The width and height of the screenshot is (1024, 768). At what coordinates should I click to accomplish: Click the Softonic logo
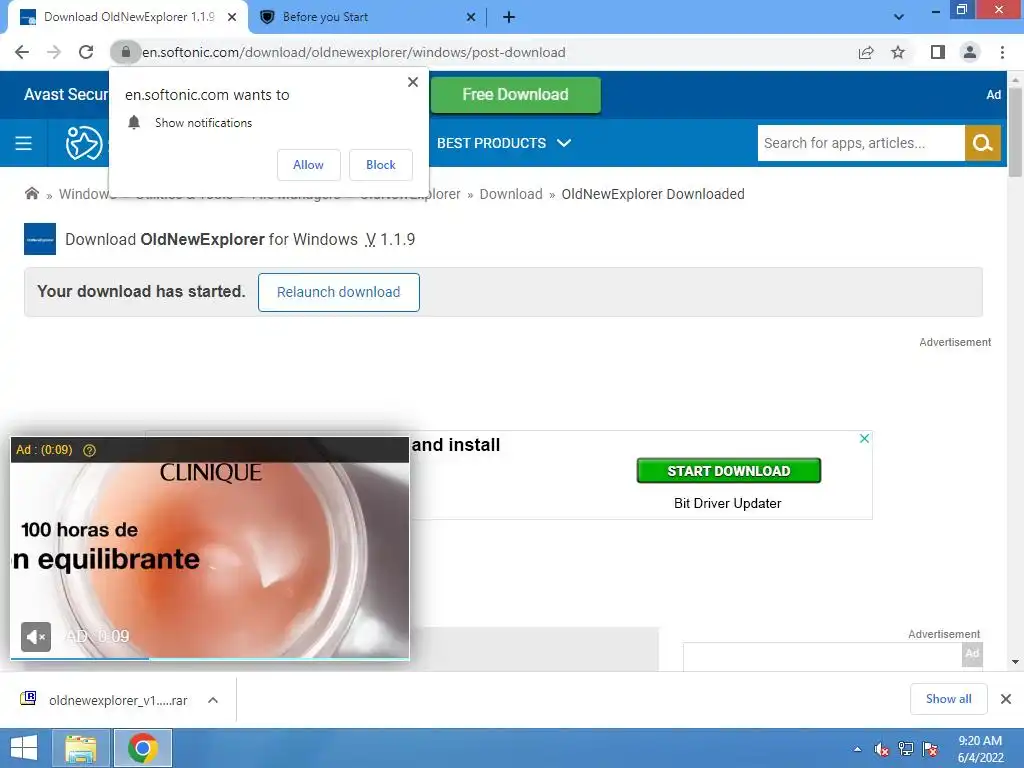coord(84,143)
